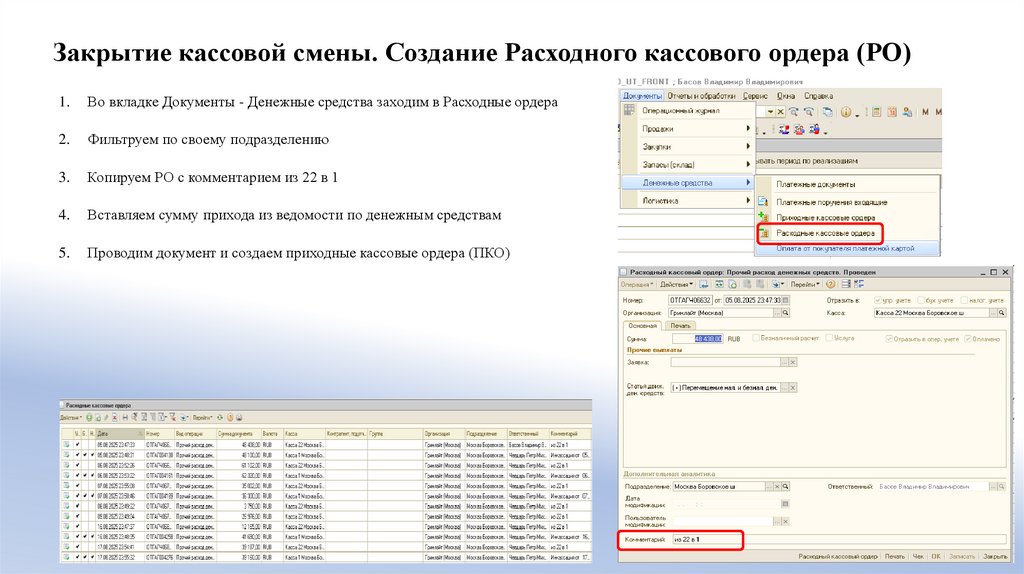Viewport: 1024px width, 574px height.
Task: Open the Справка menu
Action: tap(818, 96)
